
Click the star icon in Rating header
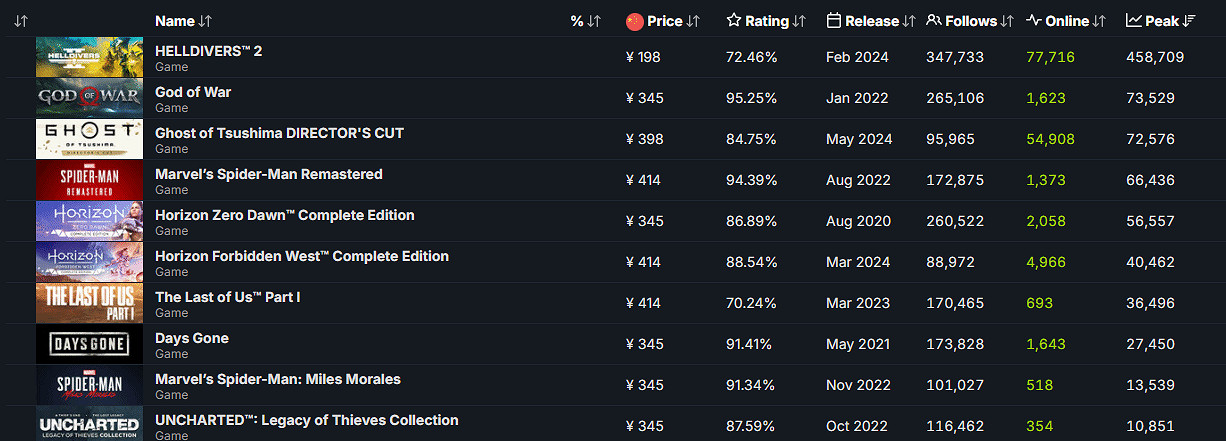734,21
